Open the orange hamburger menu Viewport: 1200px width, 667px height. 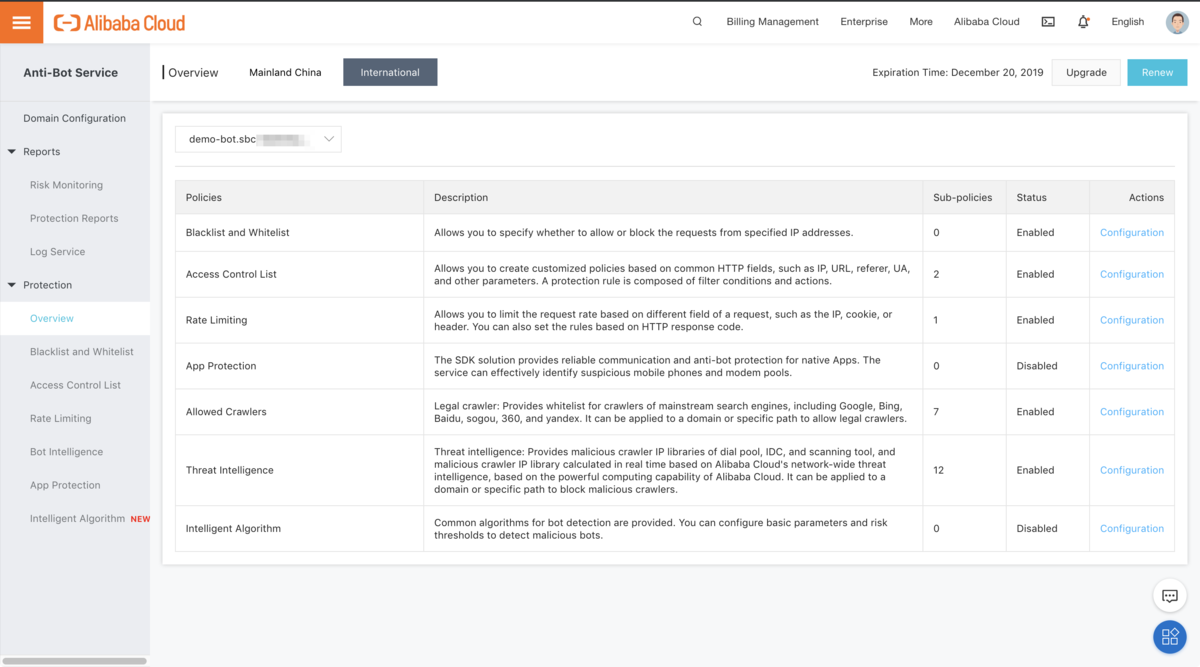pyautogui.click(x=21, y=22)
